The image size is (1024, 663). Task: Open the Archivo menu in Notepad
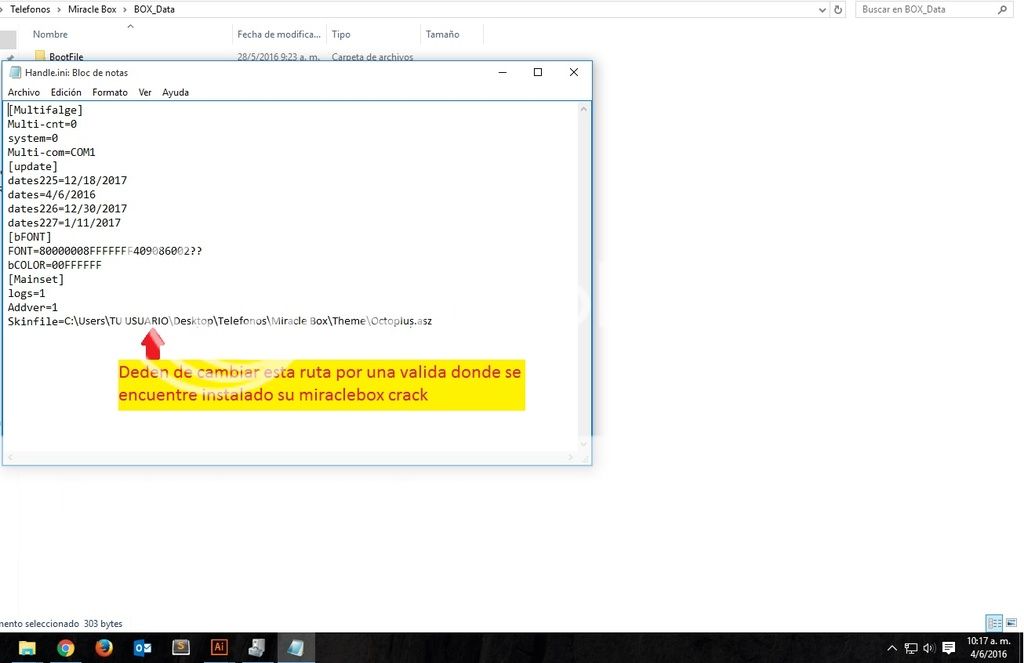click(x=23, y=92)
